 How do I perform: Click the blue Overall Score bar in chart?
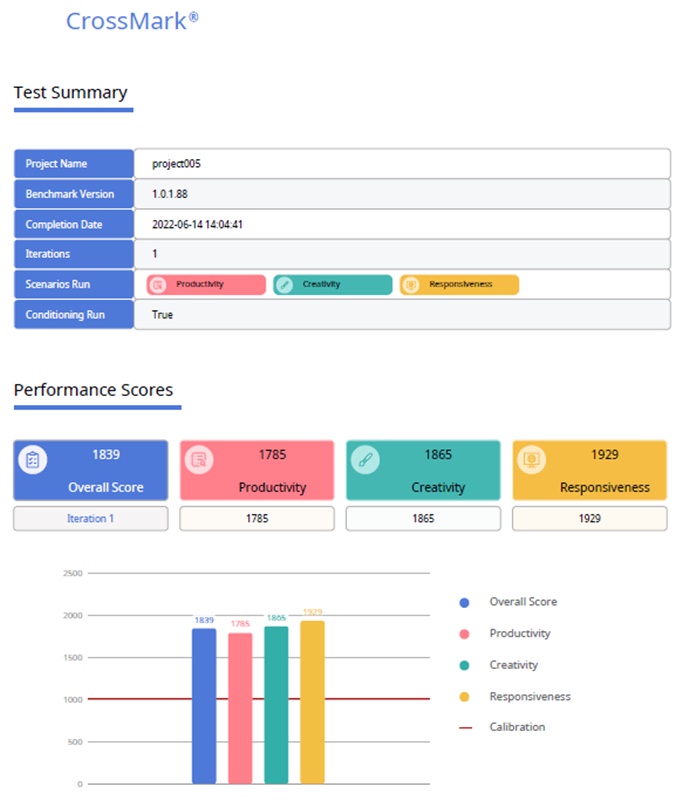(204, 706)
